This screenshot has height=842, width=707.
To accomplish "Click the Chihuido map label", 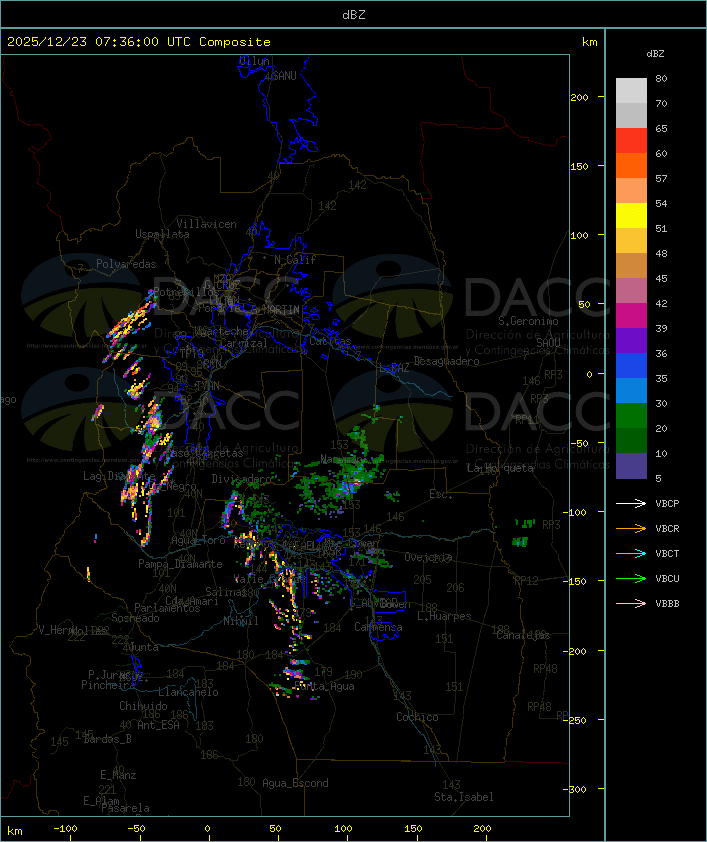I will pos(143,706).
